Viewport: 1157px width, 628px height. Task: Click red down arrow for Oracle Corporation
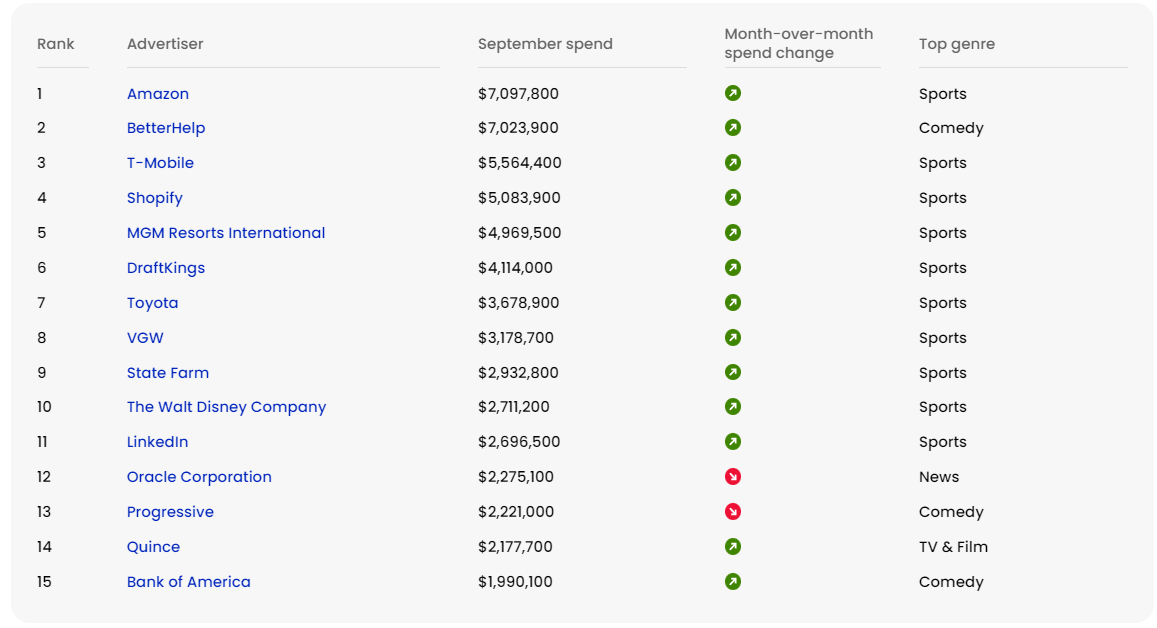(733, 477)
